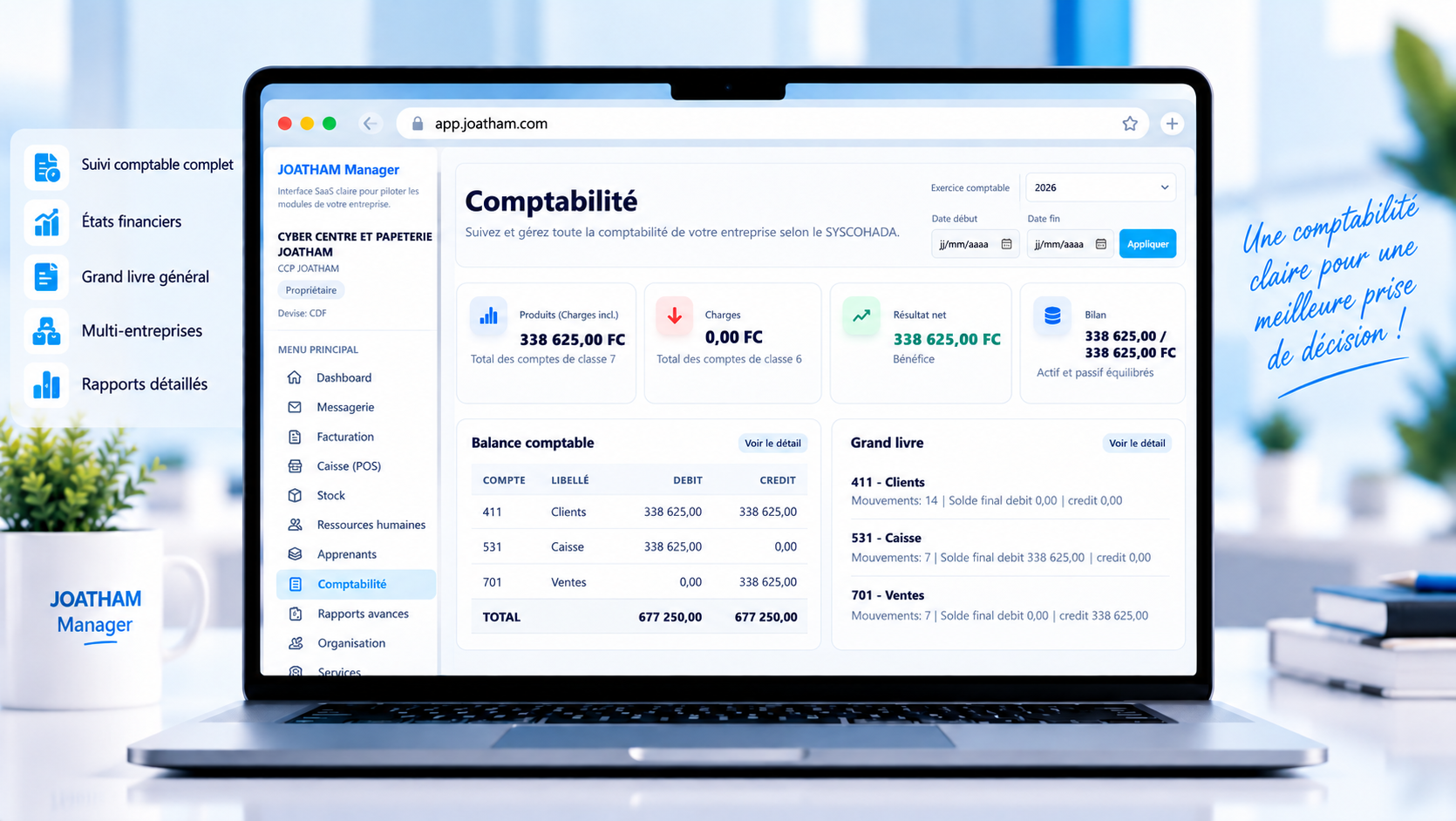Open Caisse (POS) module

[x=356, y=466]
